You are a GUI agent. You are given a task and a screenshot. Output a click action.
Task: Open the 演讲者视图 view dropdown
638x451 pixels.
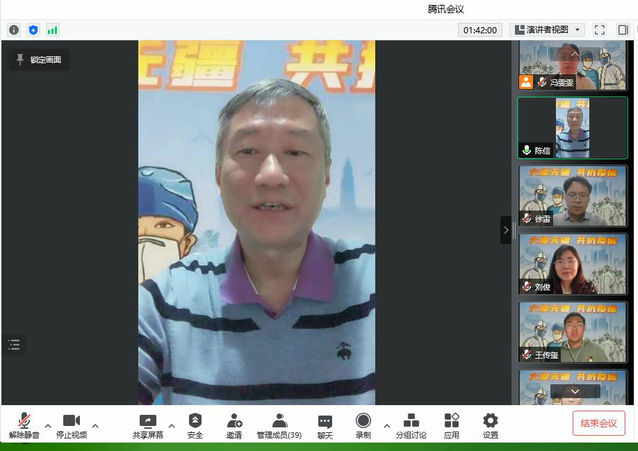(x=547, y=30)
